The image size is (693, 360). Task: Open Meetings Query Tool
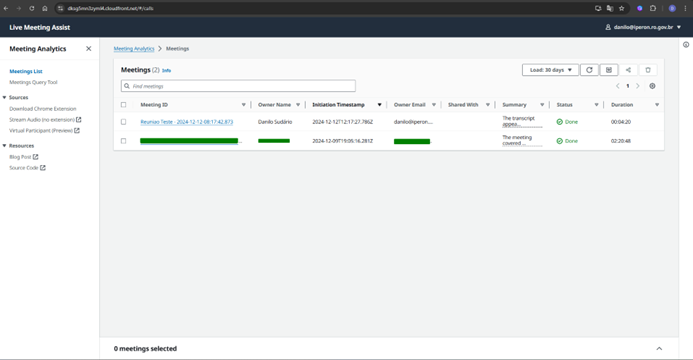tap(33, 82)
